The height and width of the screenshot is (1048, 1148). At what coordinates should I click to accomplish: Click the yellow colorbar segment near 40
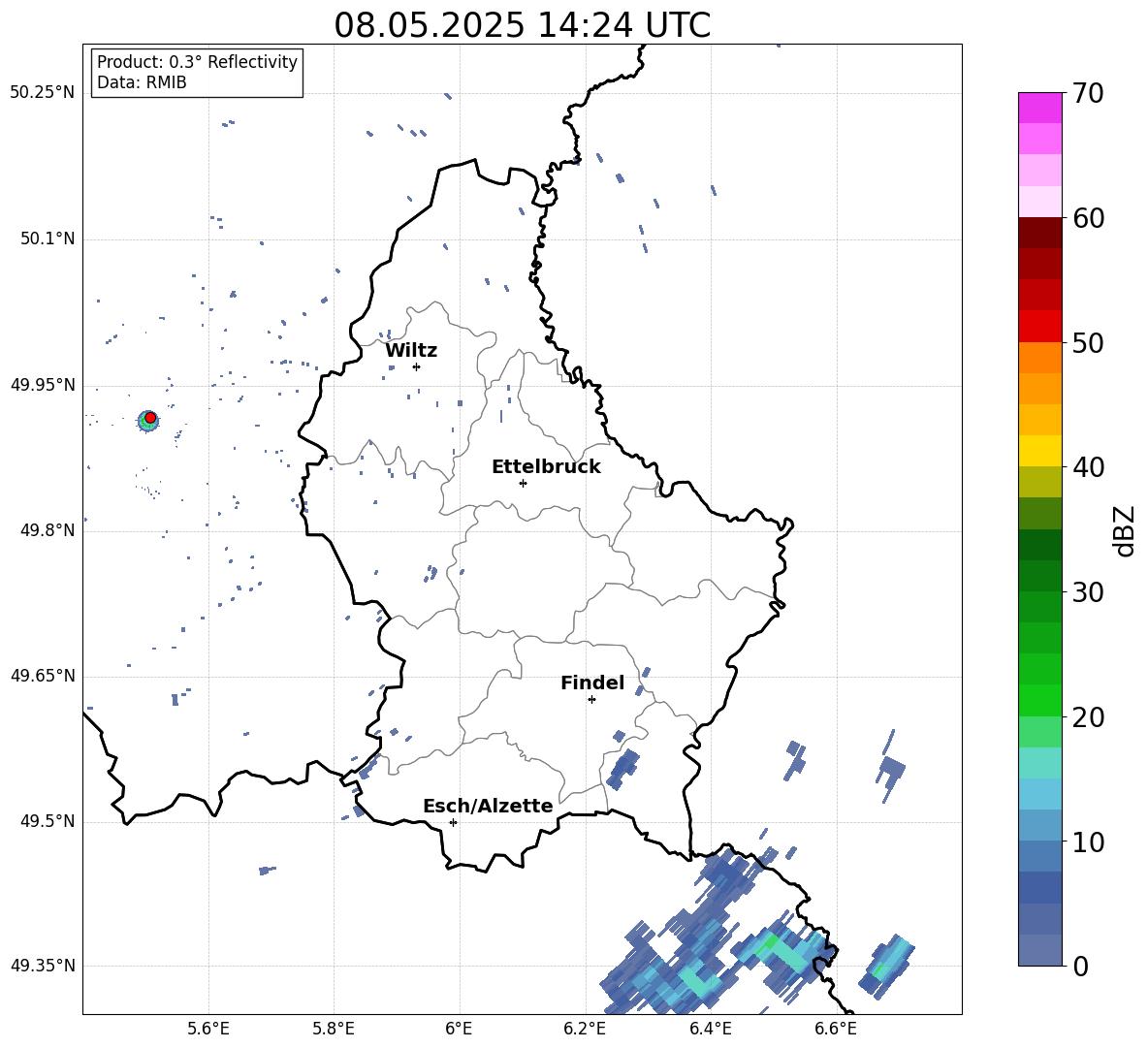pyautogui.click(x=1039, y=451)
